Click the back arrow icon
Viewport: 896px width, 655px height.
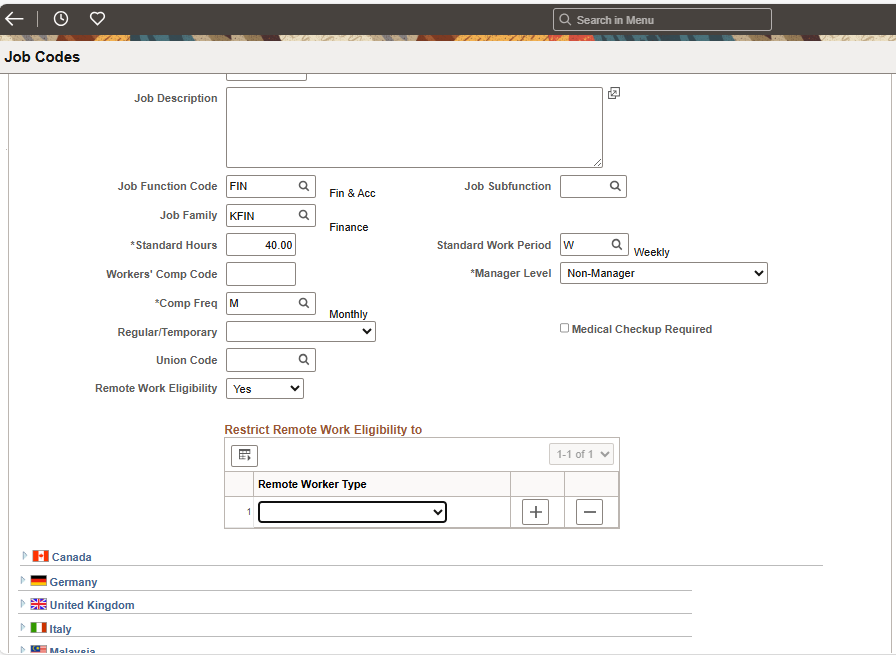point(14,19)
